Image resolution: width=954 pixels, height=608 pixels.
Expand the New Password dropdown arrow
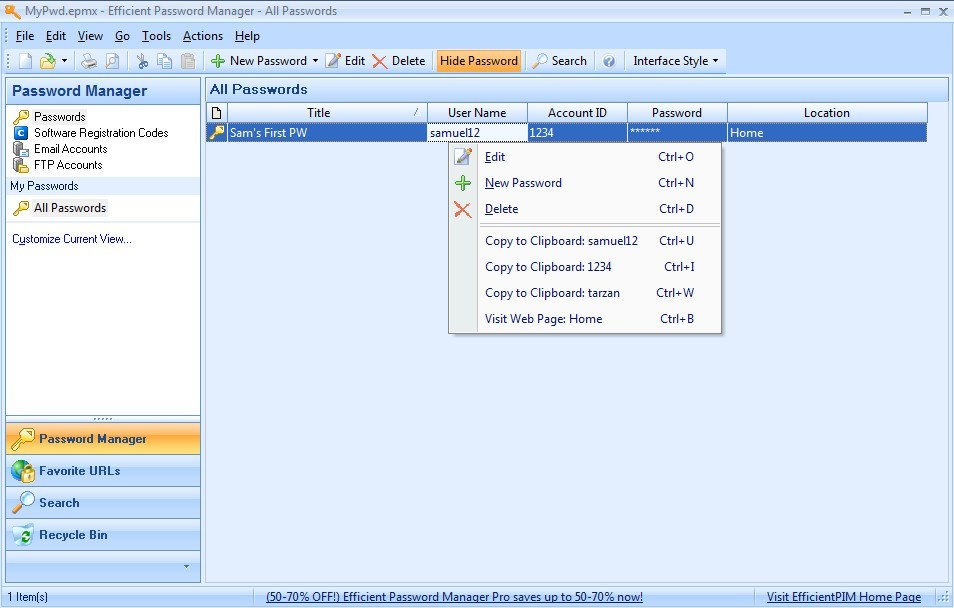[315, 61]
